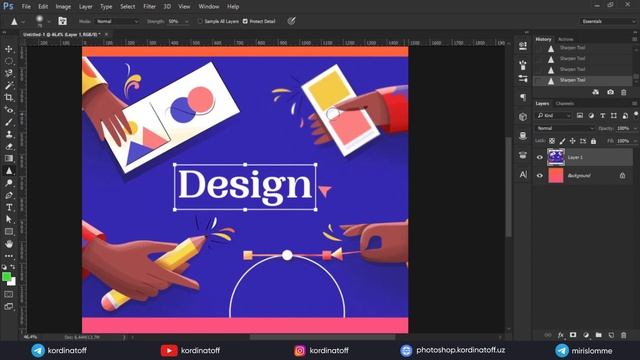
Task: Open the Character panel AI icon
Action: coord(523,175)
